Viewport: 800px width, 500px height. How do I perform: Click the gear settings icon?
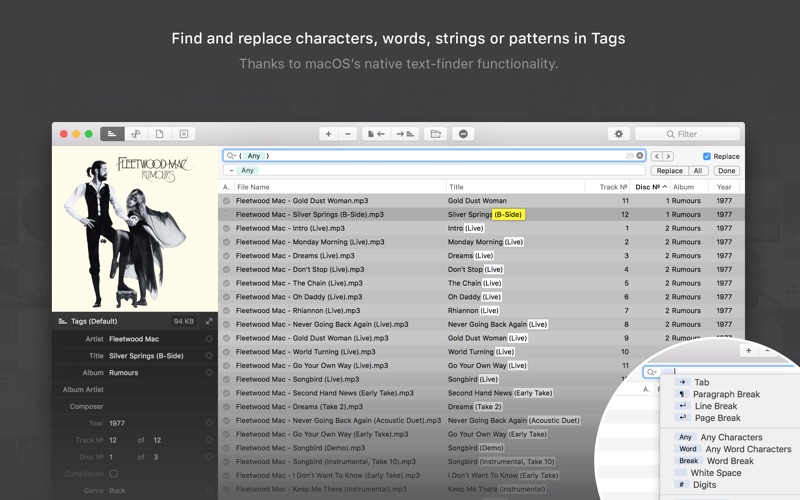(x=618, y=134)
